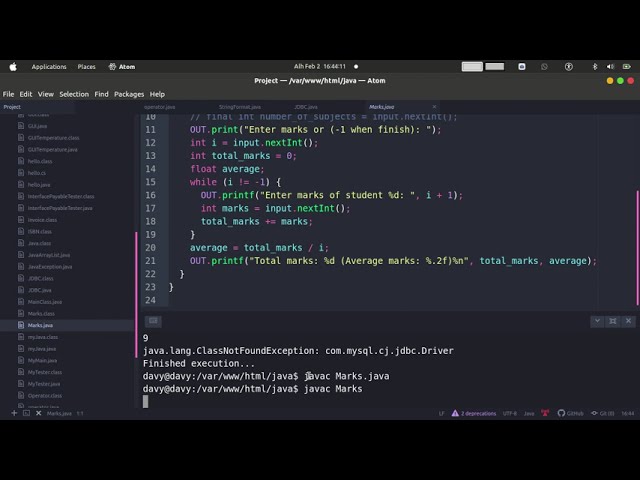Select ISBN.class in the tree
The width and height of the screenshot is (640, 480).
pos(40,231)
